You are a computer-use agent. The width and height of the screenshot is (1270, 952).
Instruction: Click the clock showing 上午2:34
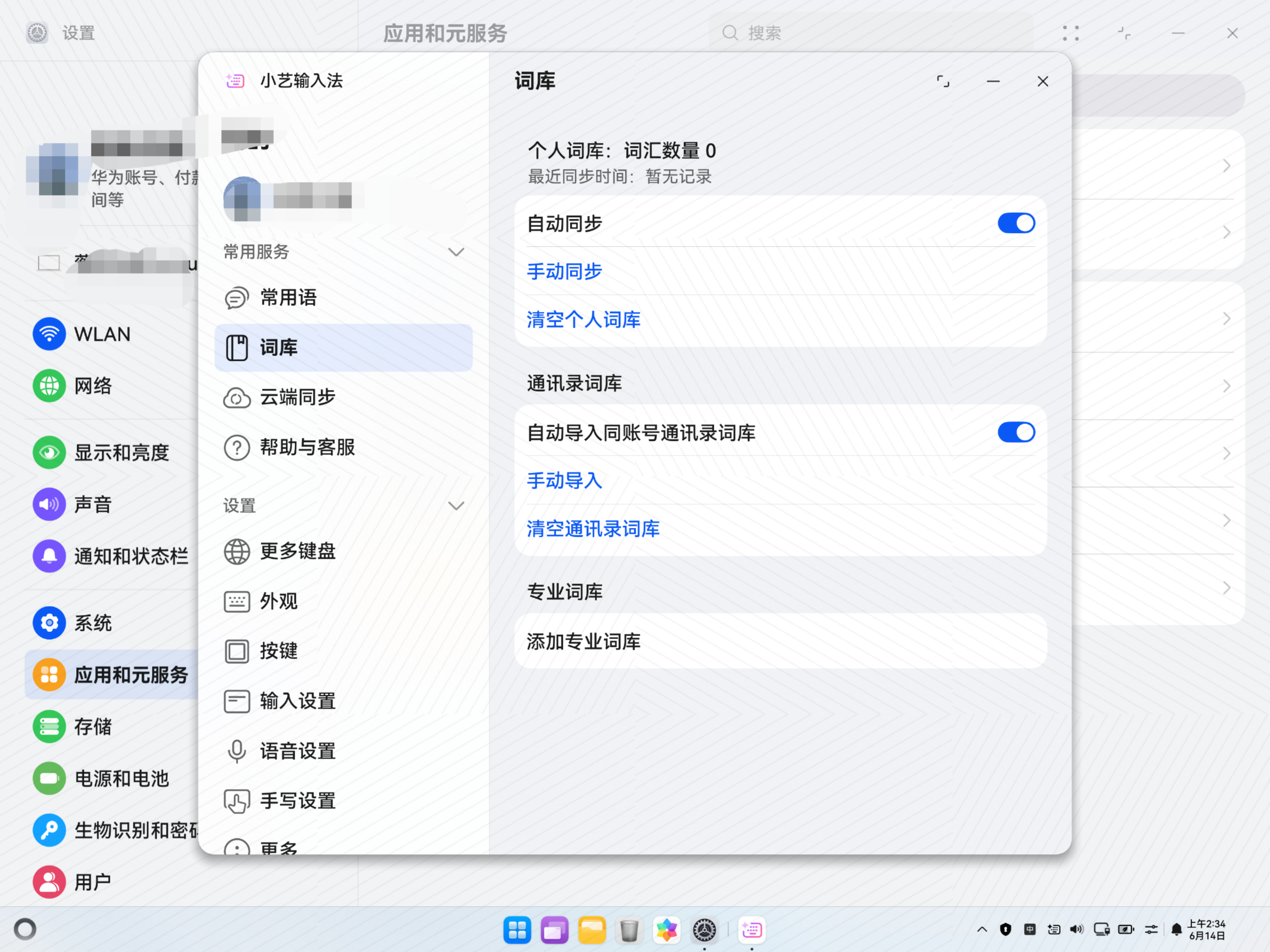point(1207,930)
